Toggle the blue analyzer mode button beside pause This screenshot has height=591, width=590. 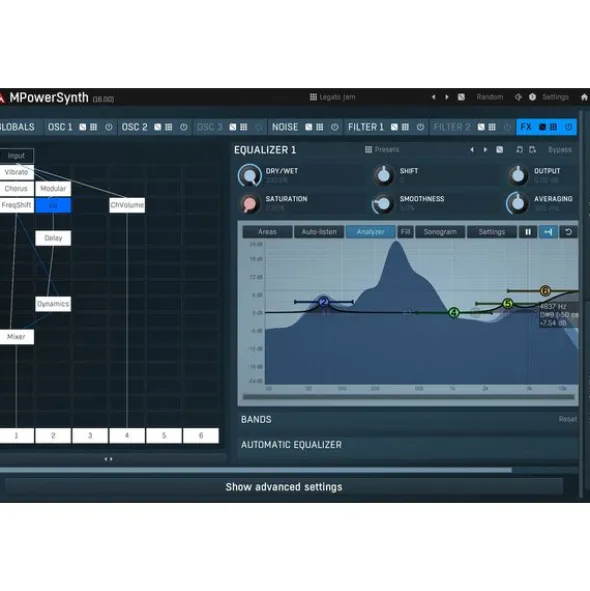click(x=549, y=232)
